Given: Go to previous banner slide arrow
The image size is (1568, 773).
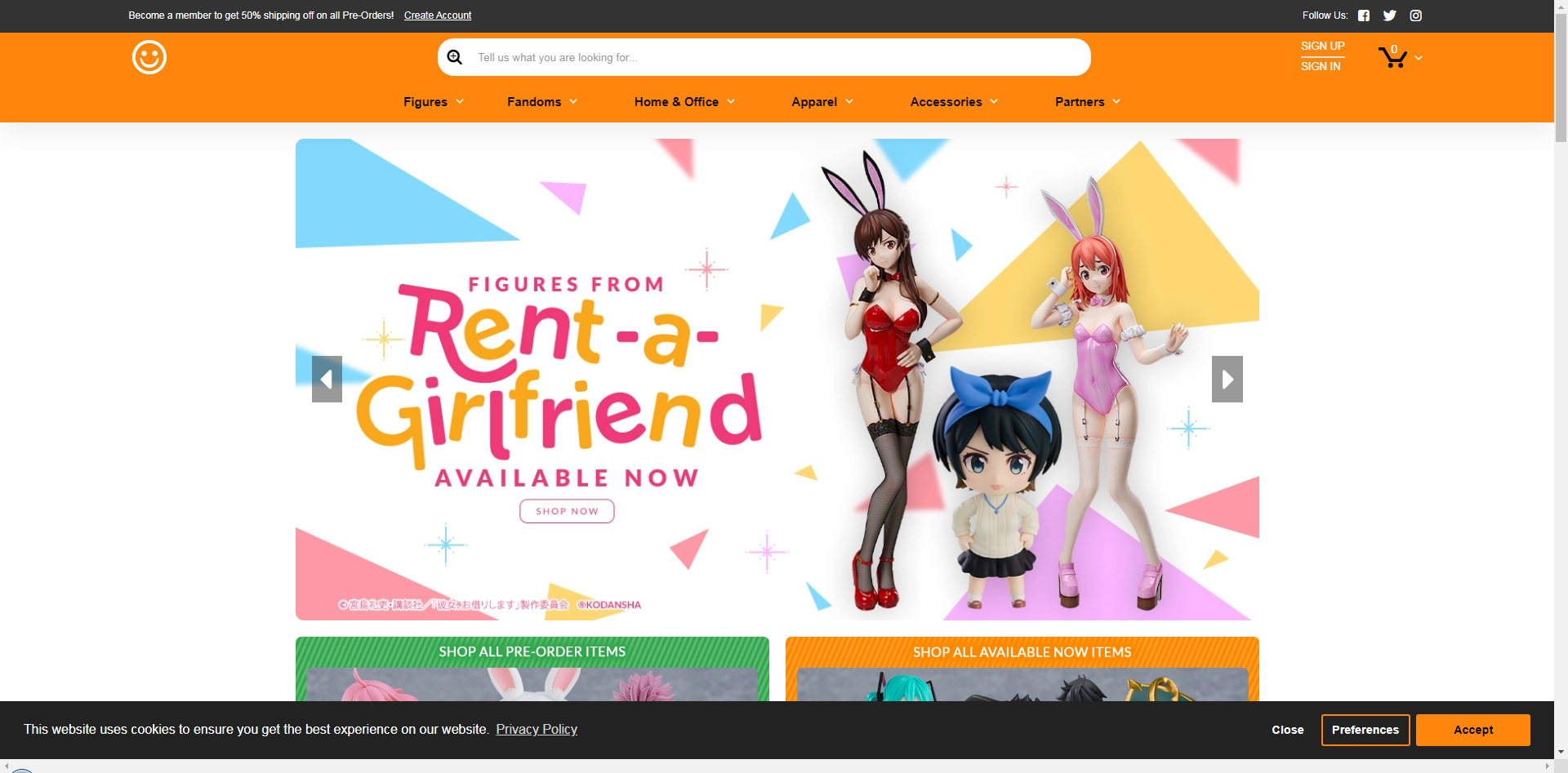Looking at the screenshot, I should (327, 379).
